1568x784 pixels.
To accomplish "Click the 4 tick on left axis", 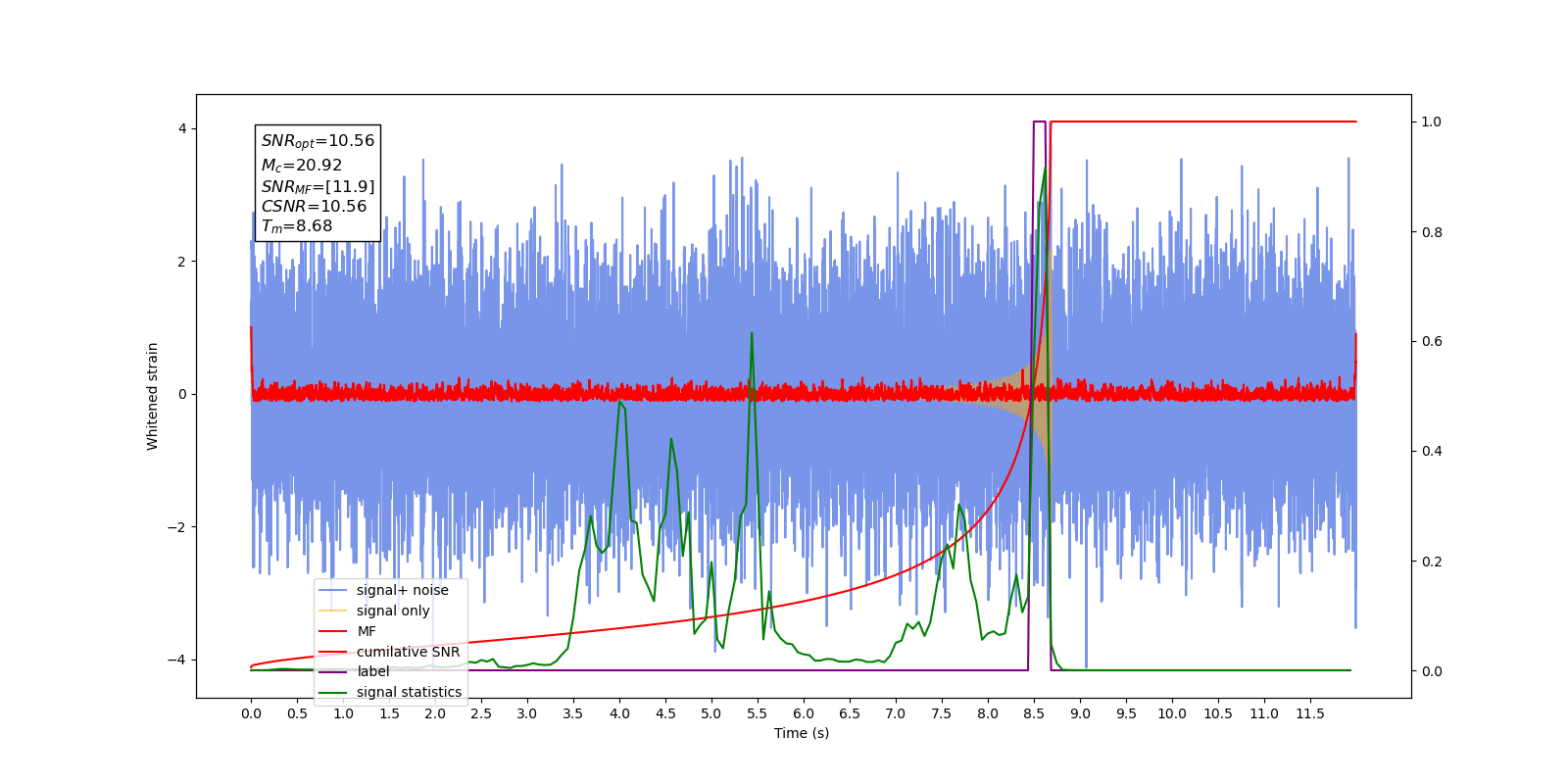I will pyautogui.click(x=182, y=128).
